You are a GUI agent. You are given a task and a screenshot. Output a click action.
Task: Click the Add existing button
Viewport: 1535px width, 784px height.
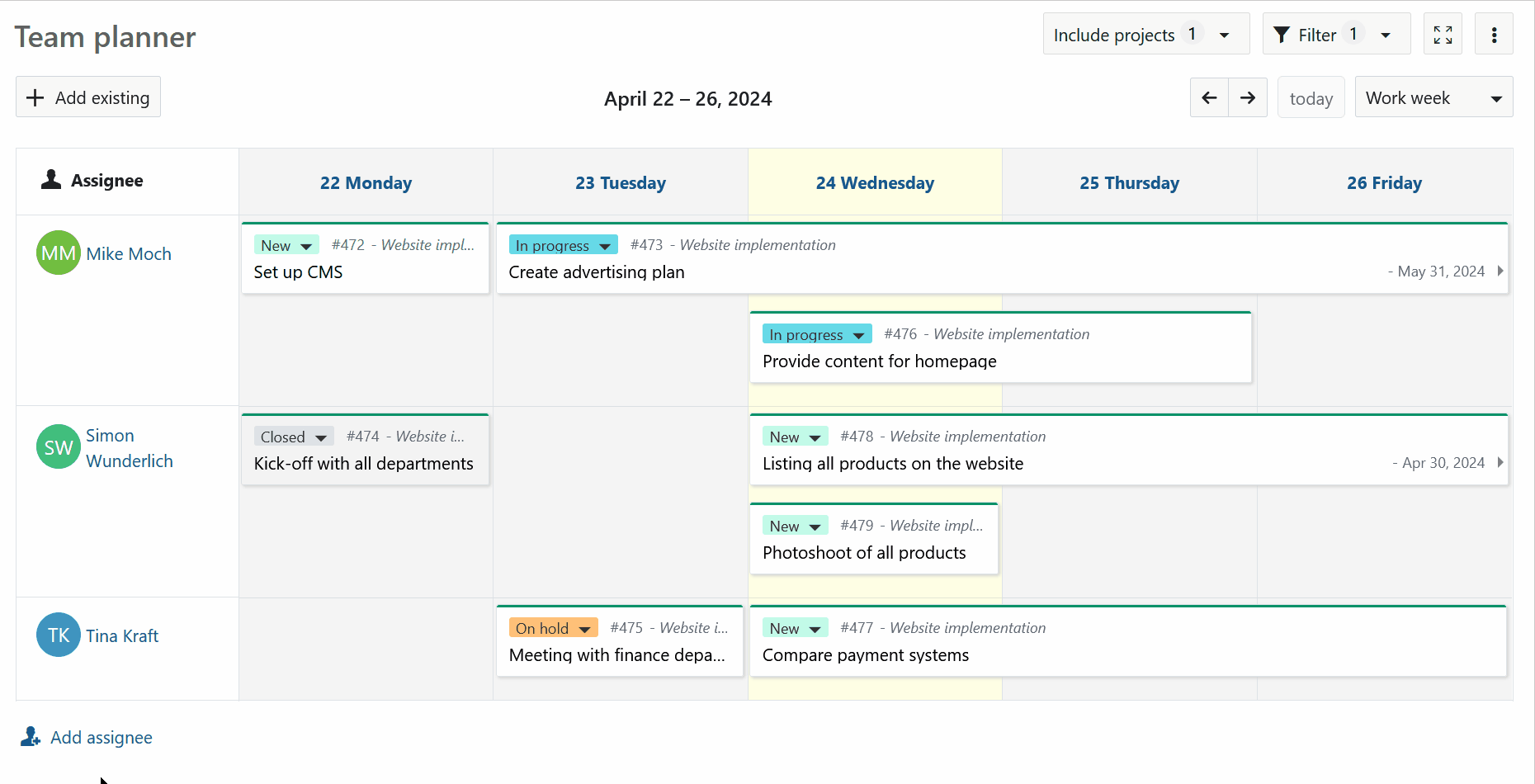point(87,97)
